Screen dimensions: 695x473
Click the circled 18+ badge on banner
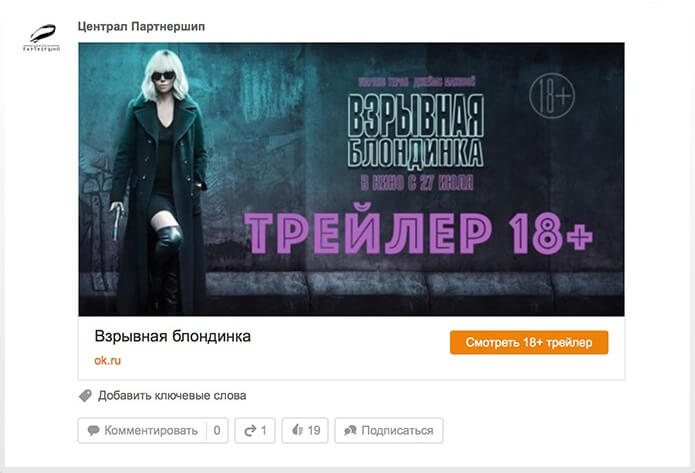tap(552, 96)
